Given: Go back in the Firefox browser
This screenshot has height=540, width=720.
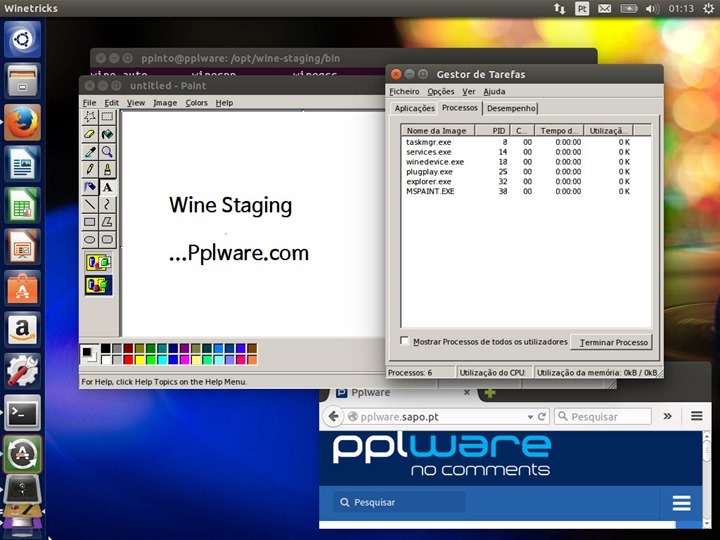Looking at the screenshot, I should [334, 416].
